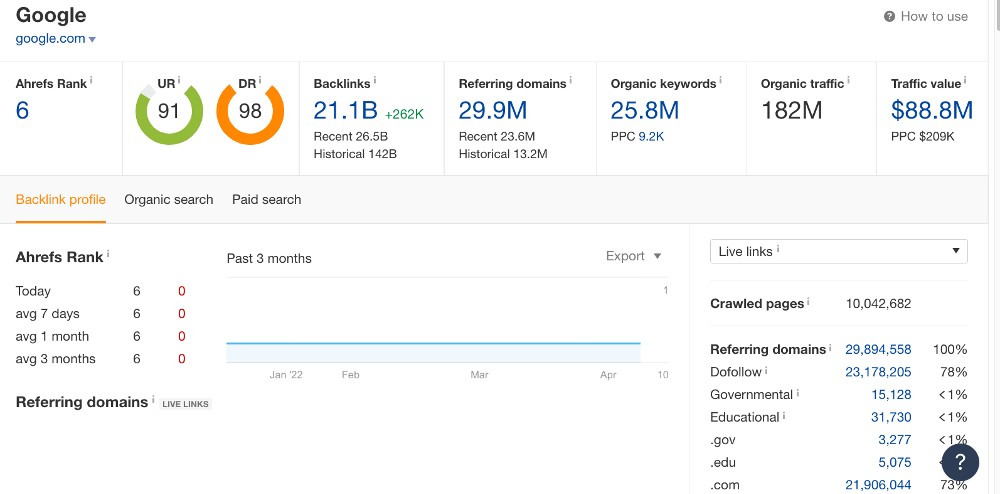Click the info icon beside Organic traffic

click(849, 80)
